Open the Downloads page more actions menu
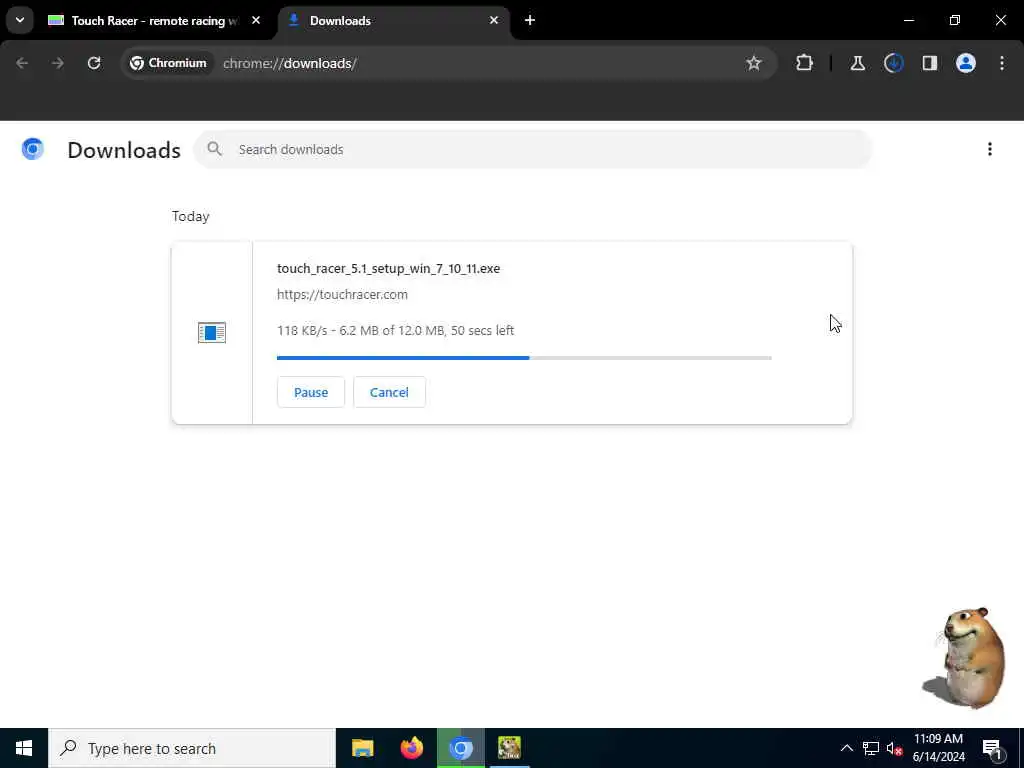The height and width of the screenshot is (768, 1024). coord(989,150)
